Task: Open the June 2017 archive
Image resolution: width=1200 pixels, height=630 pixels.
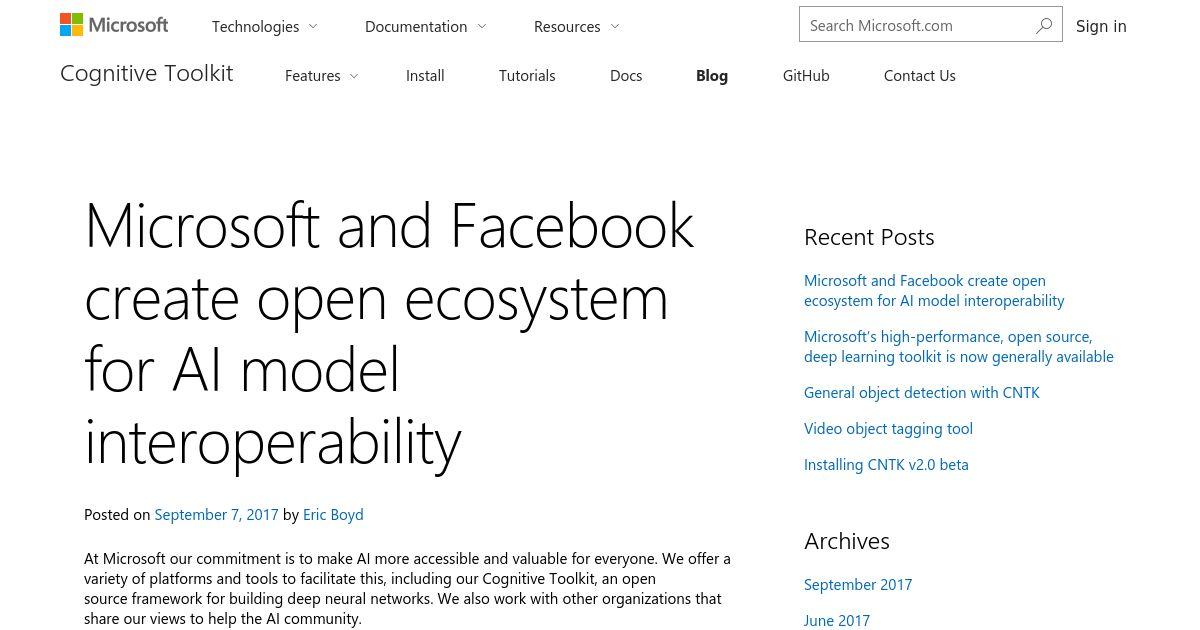Action: click(x=837, y=620)
